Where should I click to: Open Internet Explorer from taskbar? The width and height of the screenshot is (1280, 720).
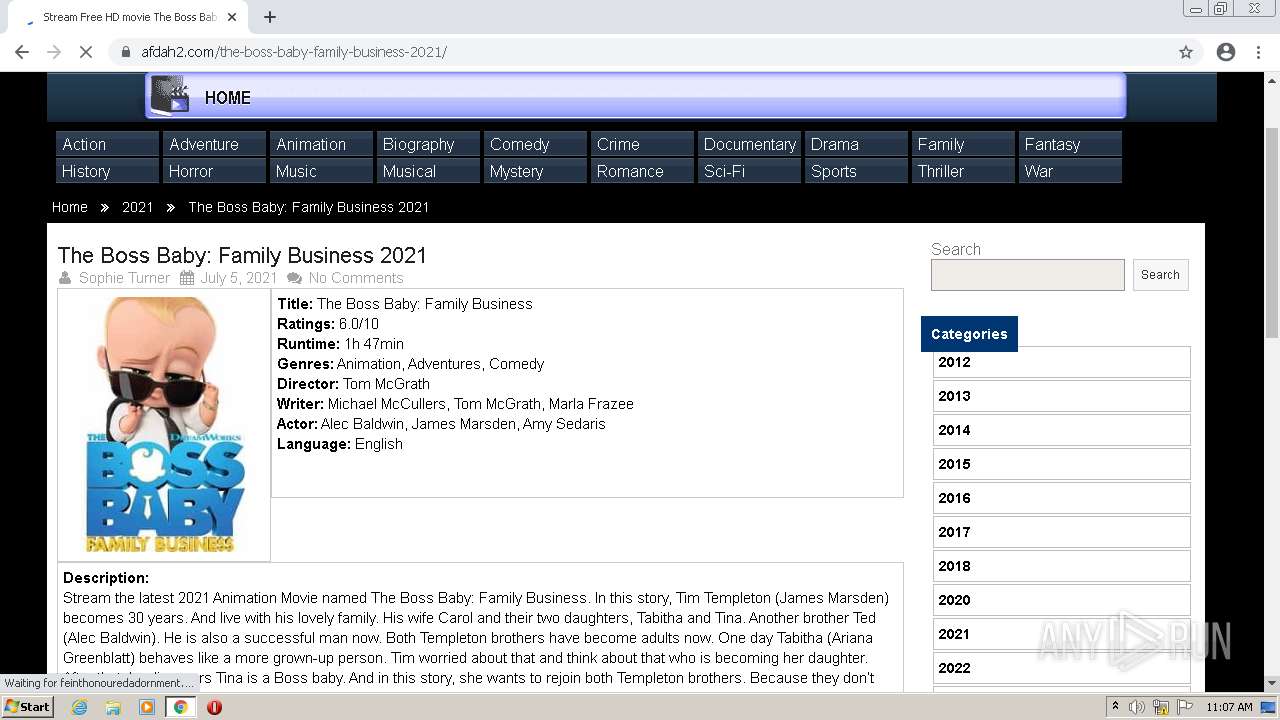click(79, 707)
